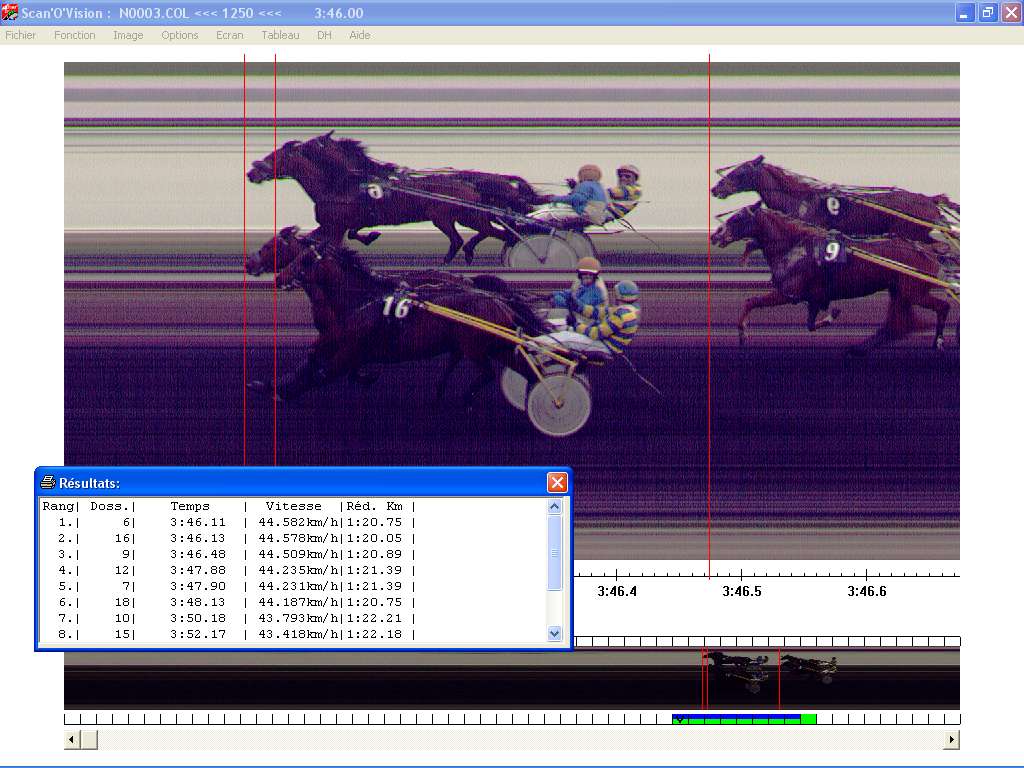Select result row with time 3:46.48
Image resolution: width=1024 pixels, height=768 pixels.
229,554
